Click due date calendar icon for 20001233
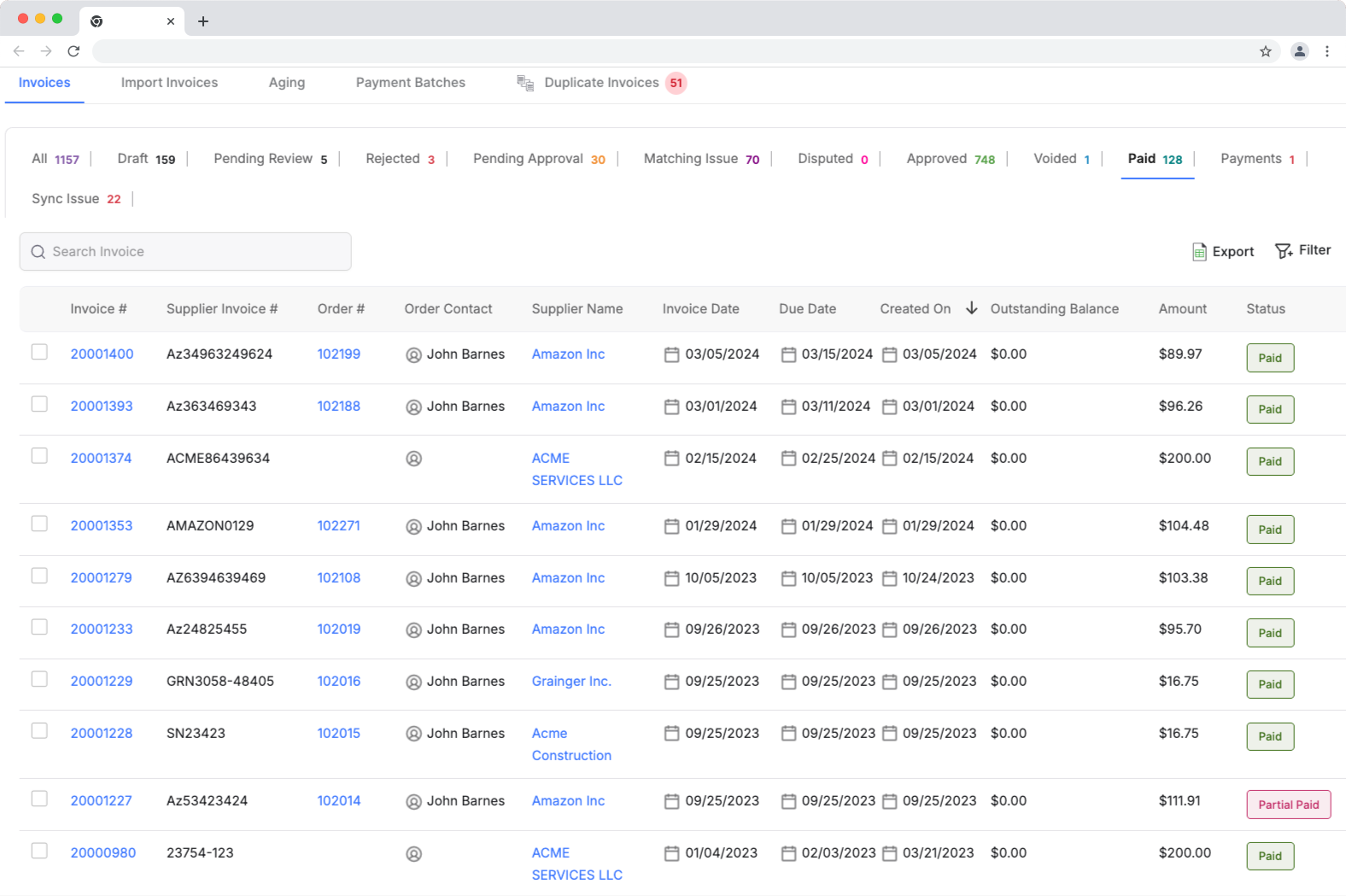The height and width of the screenshot is (896, 1346). pos(789,630)
